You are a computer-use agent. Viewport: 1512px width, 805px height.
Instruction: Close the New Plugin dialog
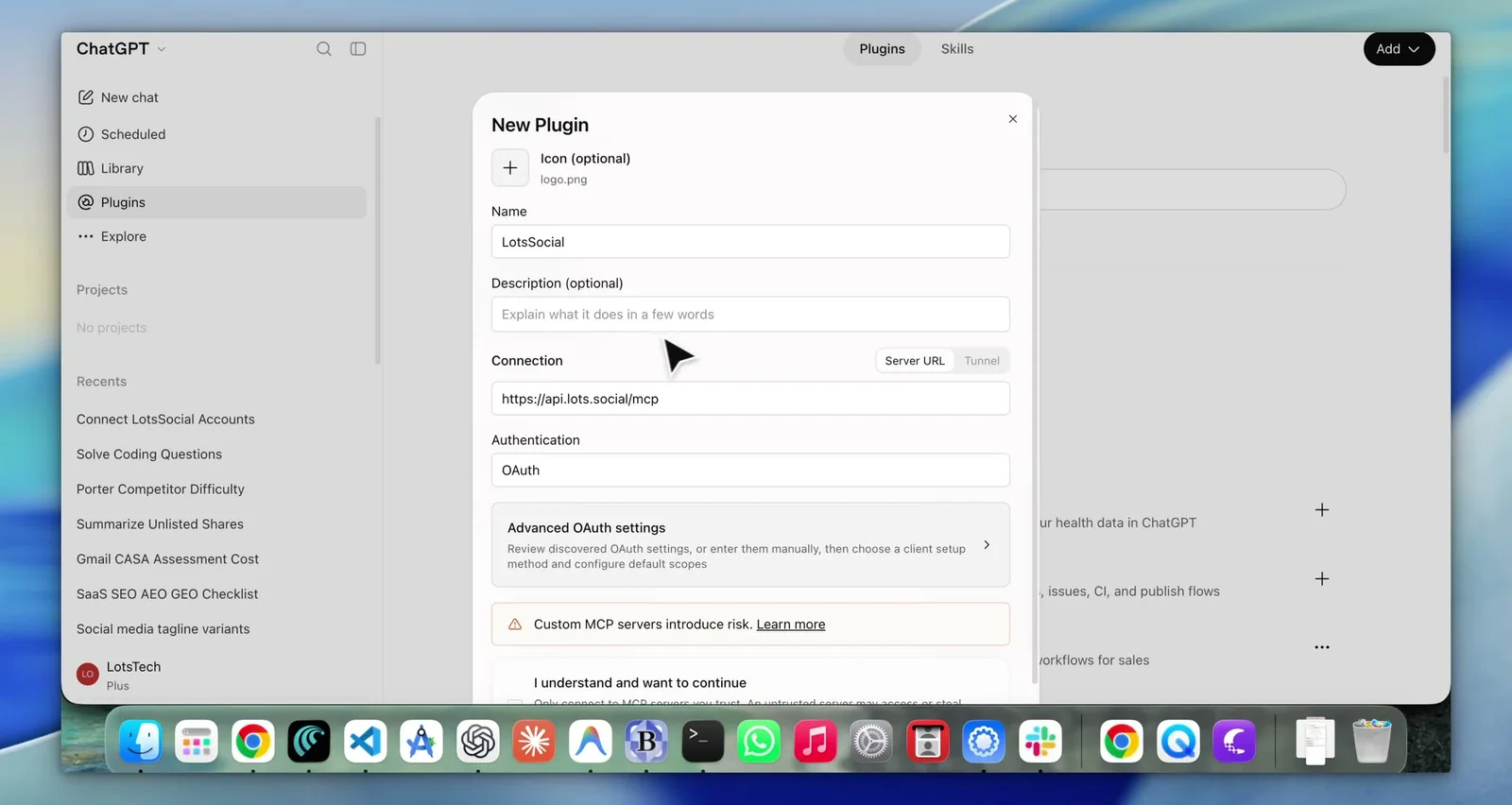click(x=1013, y=119)
